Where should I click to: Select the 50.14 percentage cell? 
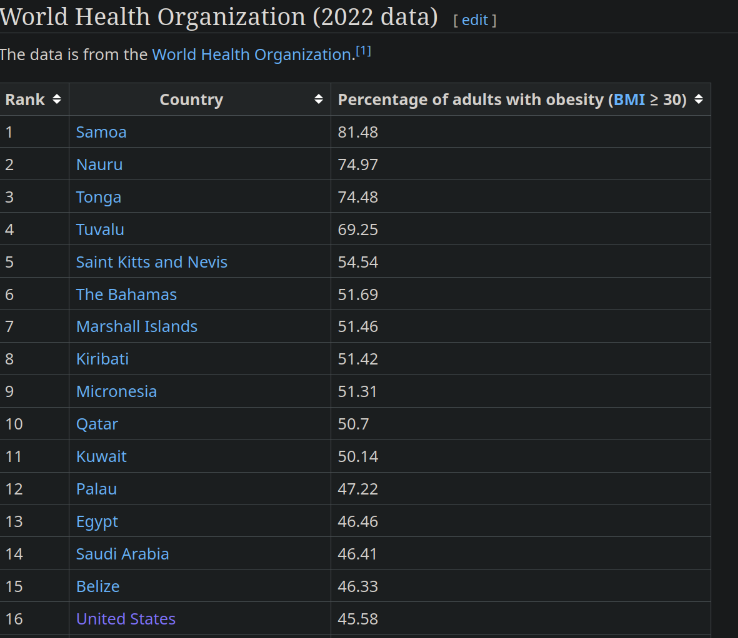click(520, 456)
